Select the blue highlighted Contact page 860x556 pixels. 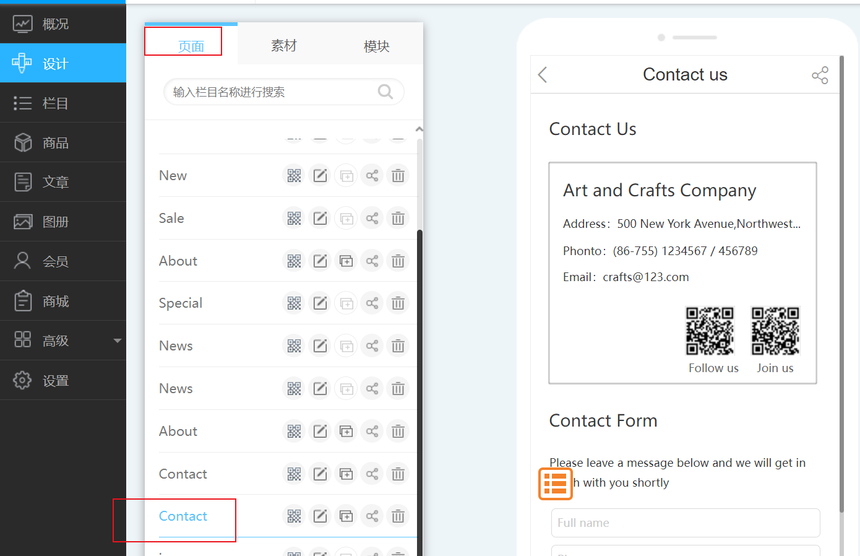[183, 516]
